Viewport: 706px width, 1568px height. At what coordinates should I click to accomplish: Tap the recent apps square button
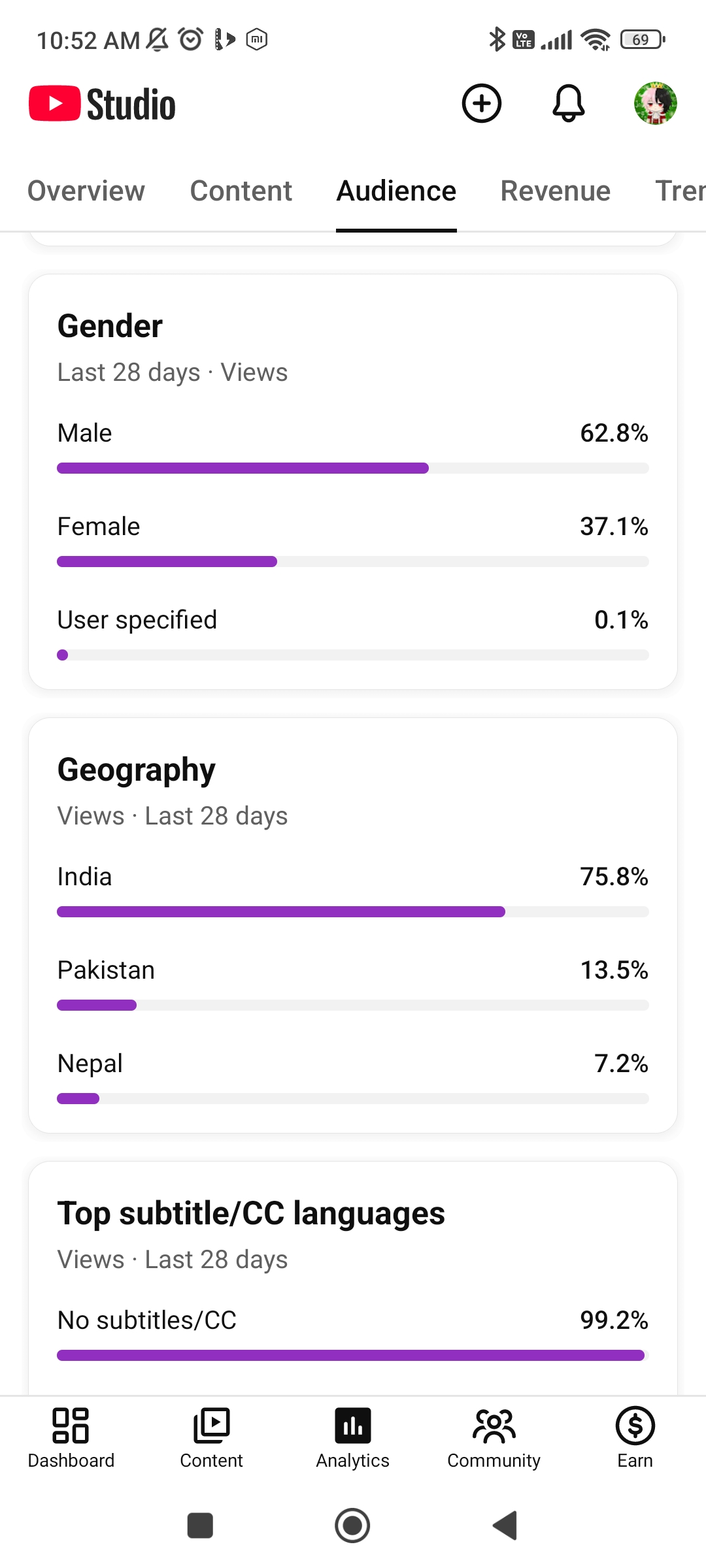200,1526
